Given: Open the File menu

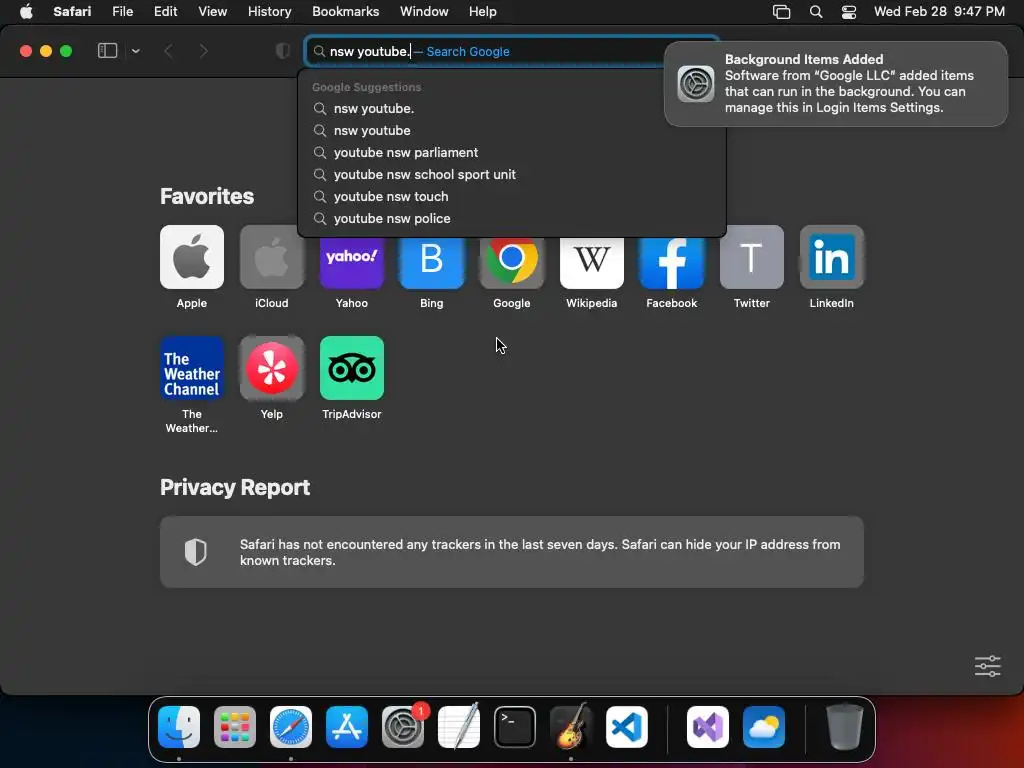Looking at the screenshot, I should tap(122, 12).
